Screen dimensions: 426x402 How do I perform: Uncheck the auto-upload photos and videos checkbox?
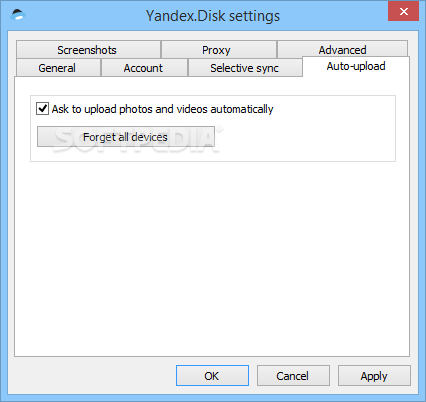click(x=42, y=109)
